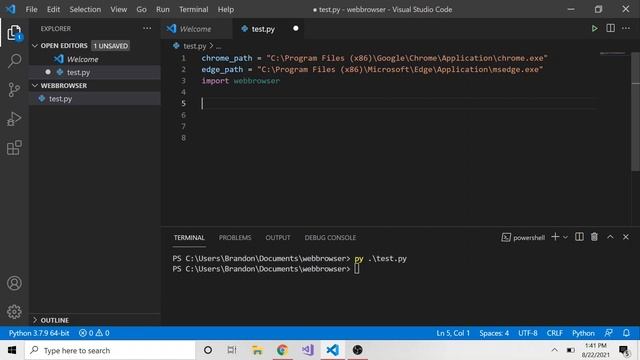Show errors and warnings count
Image resolution: width=640 pixels, height=360 pixels.
pyautogui.click(x=94, y=333)
